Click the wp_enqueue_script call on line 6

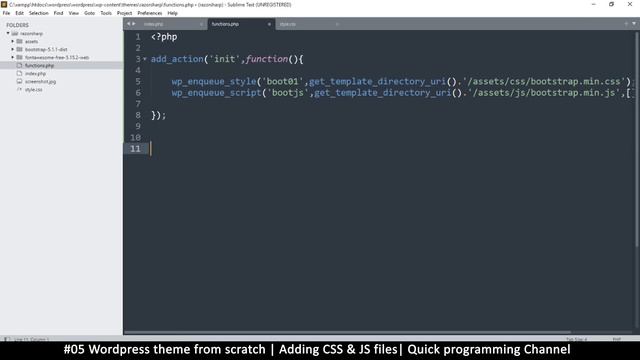(216, 93)
